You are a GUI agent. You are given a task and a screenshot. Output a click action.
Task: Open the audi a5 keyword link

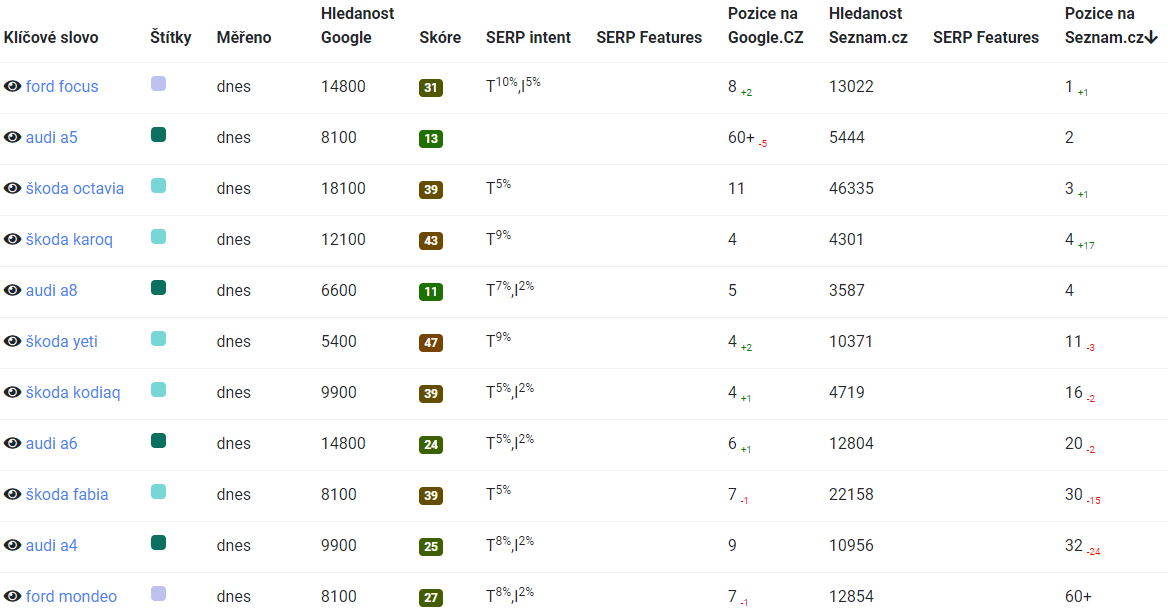[x=51, y=137]
